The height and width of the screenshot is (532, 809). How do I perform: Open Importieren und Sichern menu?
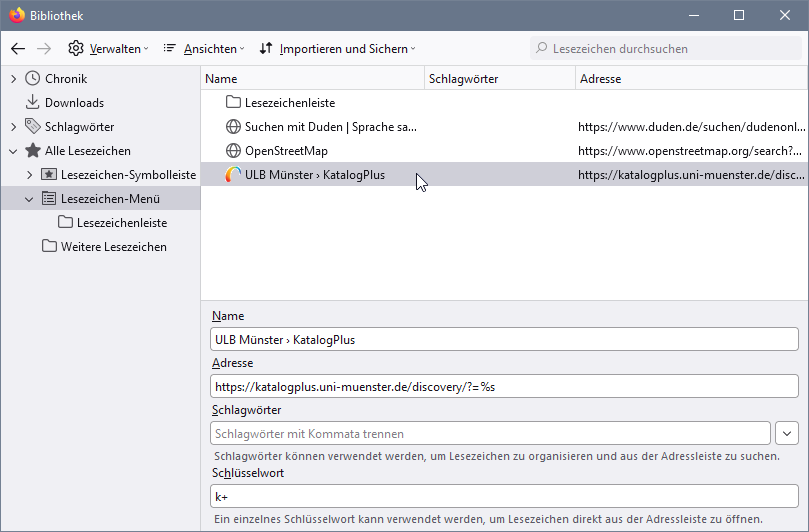[337, 49]
